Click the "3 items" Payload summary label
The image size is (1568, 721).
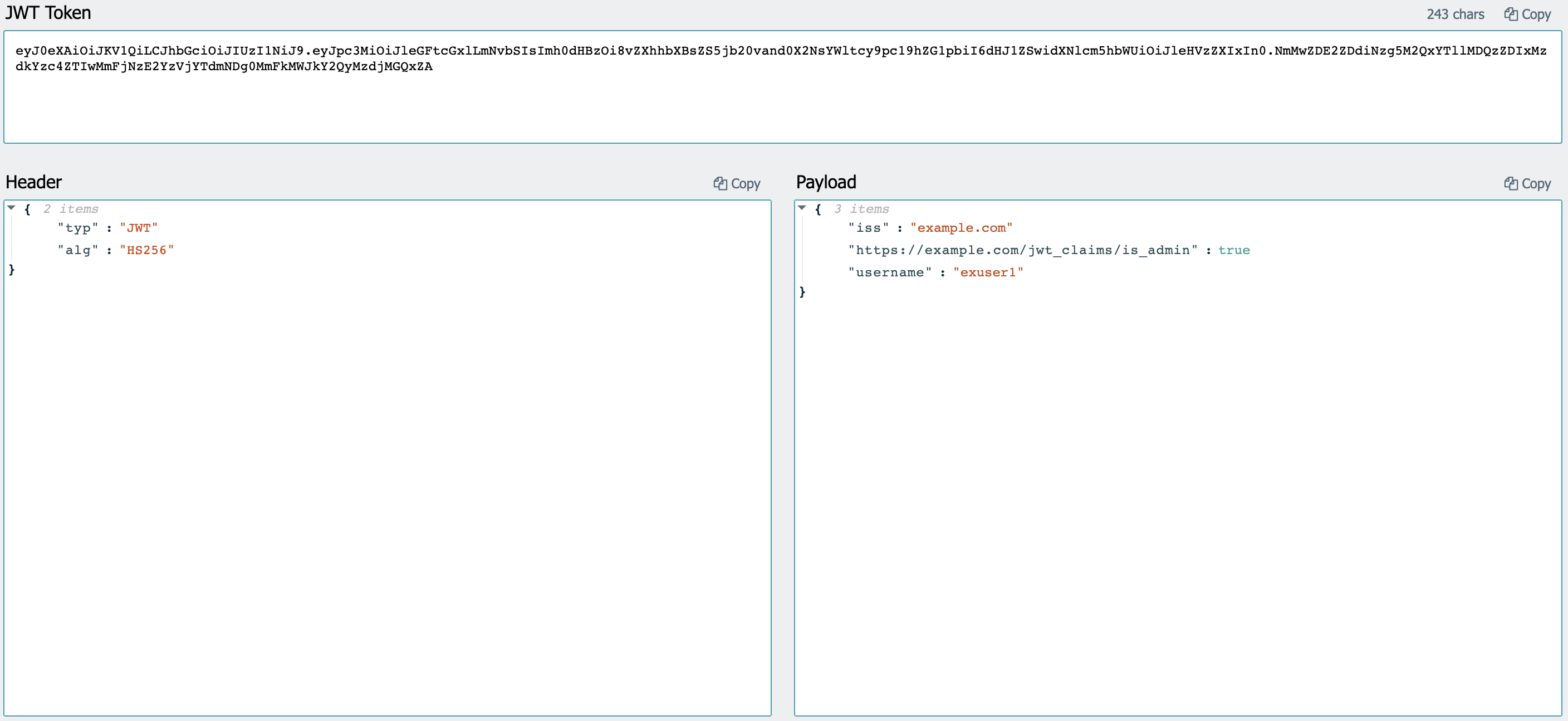tap(861, 209)
